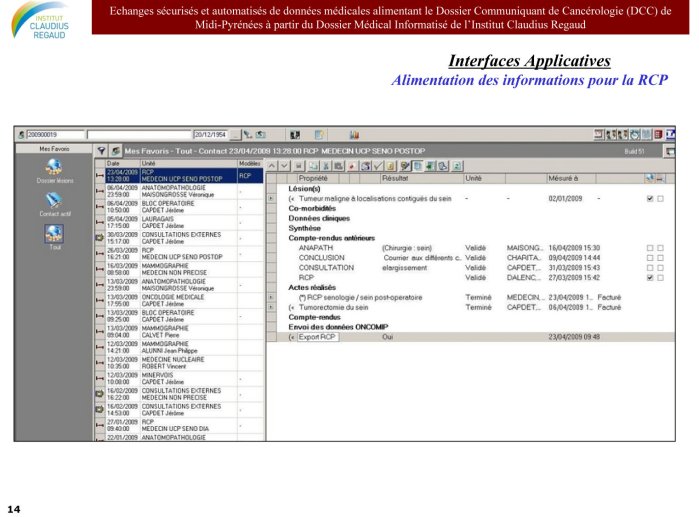This screenshot has width=699, height=517.
Task: Sort the contact list by Date column
Action: click(122, 164)
